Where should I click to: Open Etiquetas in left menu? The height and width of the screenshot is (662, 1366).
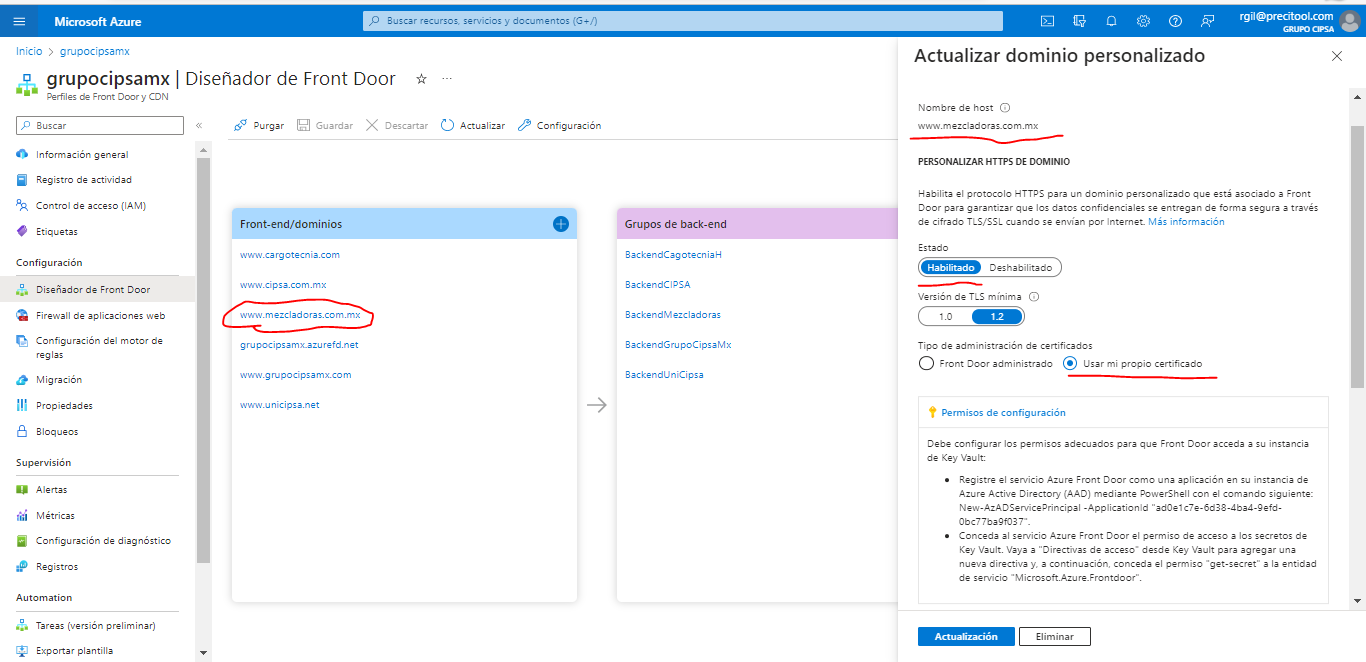tap(57, 232)
